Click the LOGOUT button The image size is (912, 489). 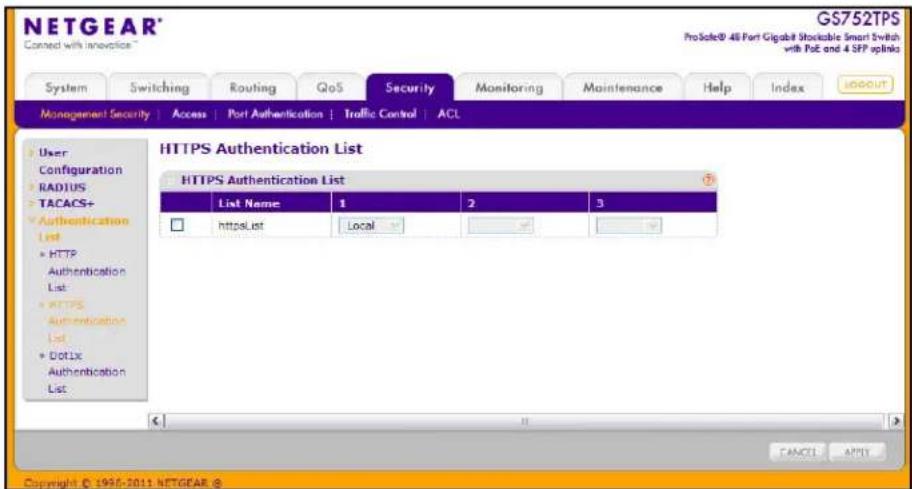pos(865,84)
